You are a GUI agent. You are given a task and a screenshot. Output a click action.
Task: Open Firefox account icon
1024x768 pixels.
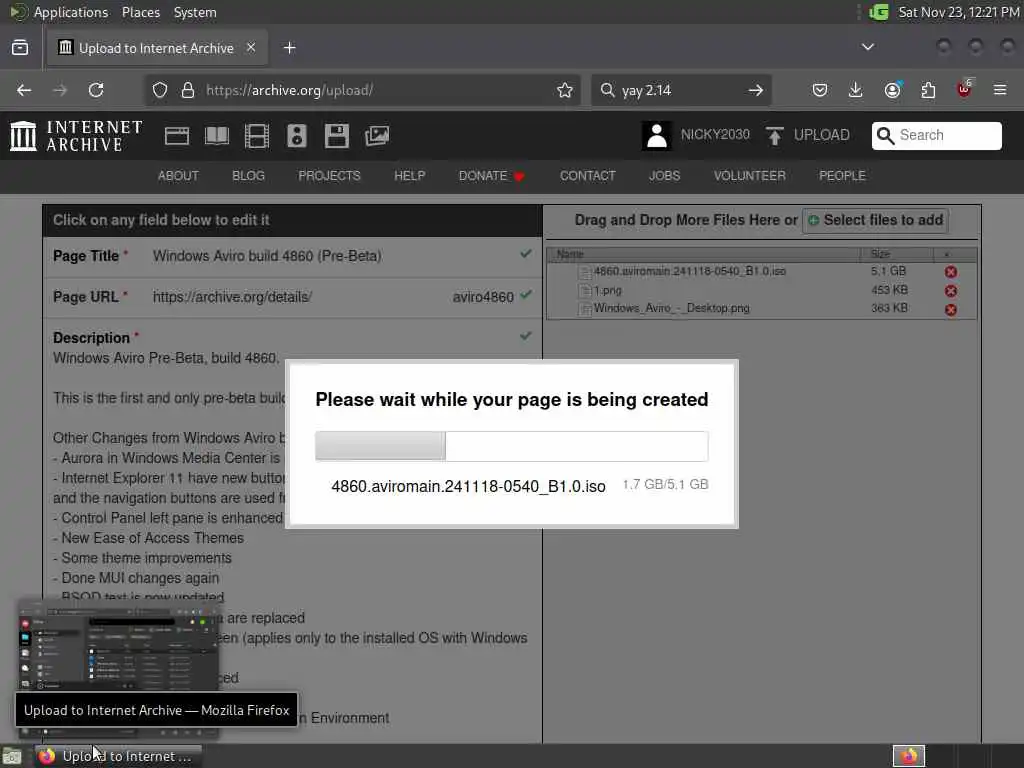click(892, 90)
